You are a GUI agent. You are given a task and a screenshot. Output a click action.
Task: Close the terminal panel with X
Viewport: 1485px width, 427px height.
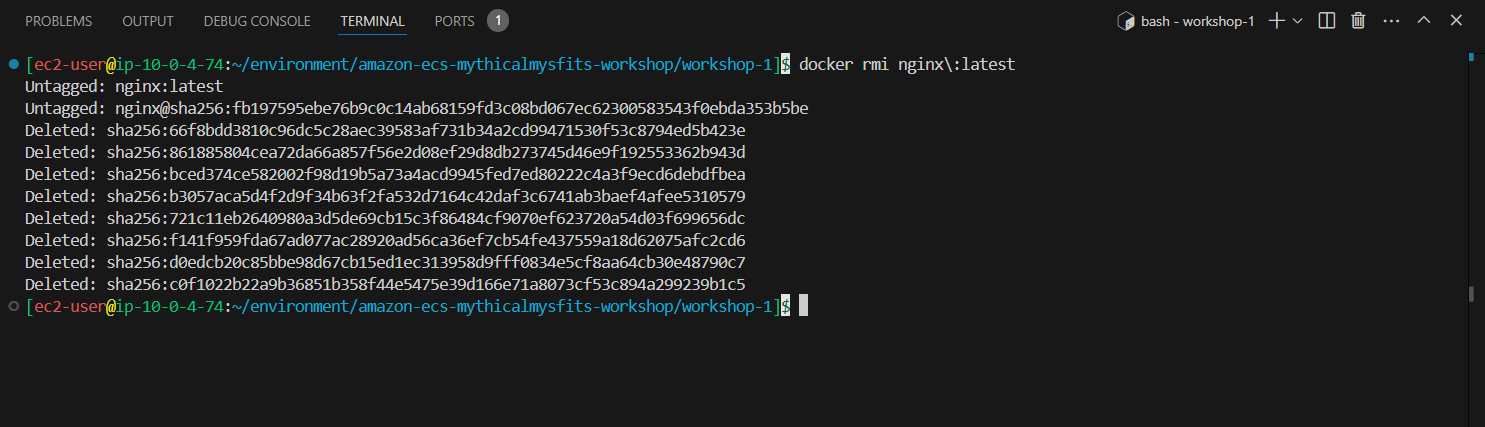(x=1458, y=21)
